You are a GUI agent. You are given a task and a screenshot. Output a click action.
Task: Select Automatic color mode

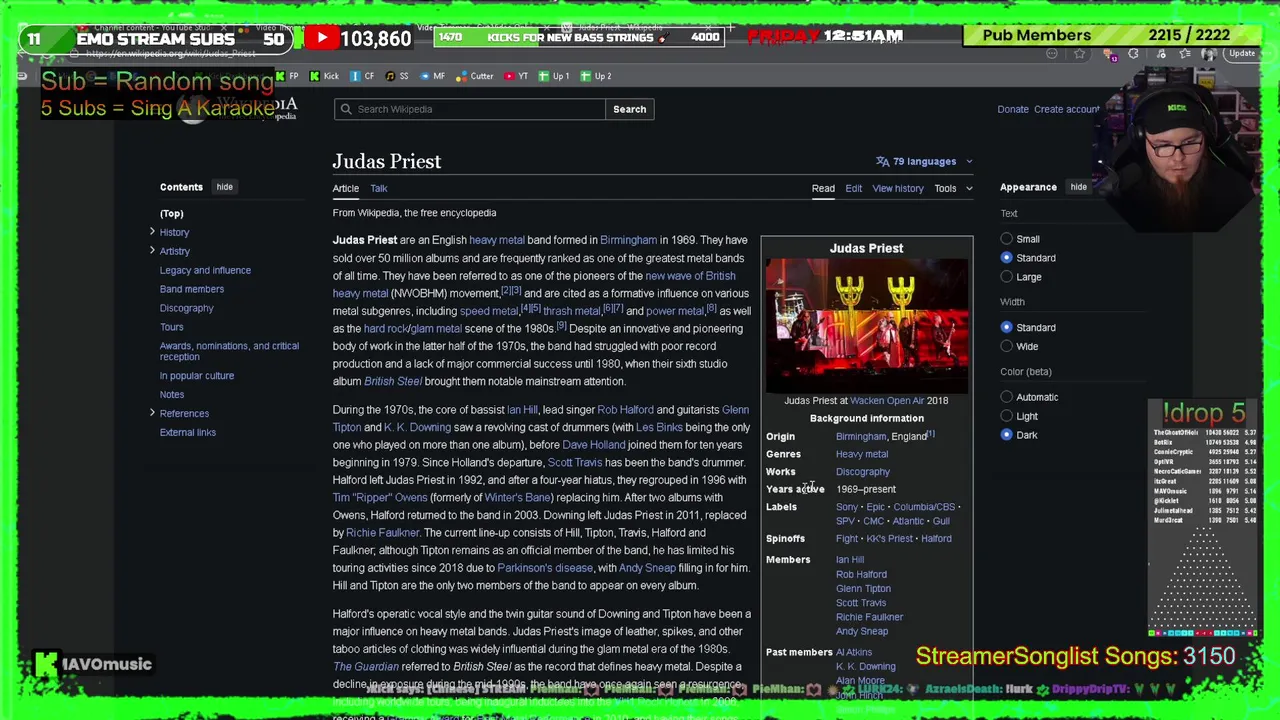pos(1007,397)
